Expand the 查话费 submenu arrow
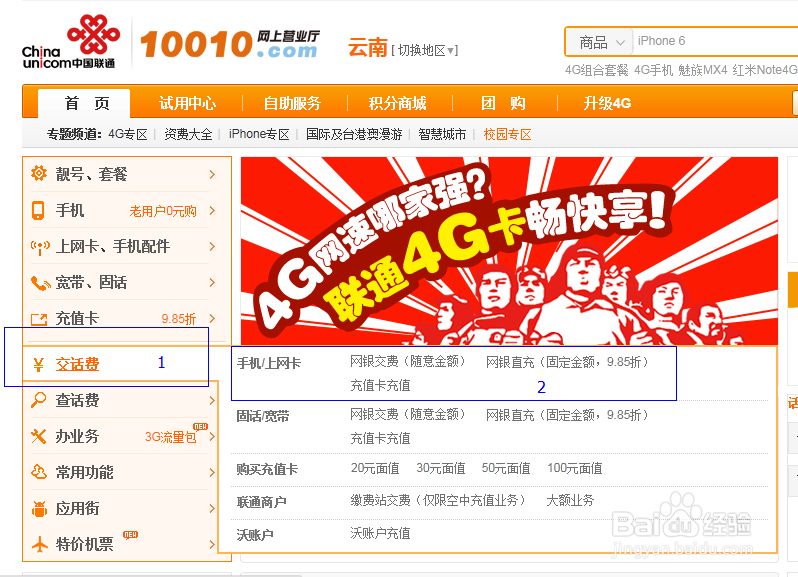Viewport: 798px width, 577px height. 212,400
